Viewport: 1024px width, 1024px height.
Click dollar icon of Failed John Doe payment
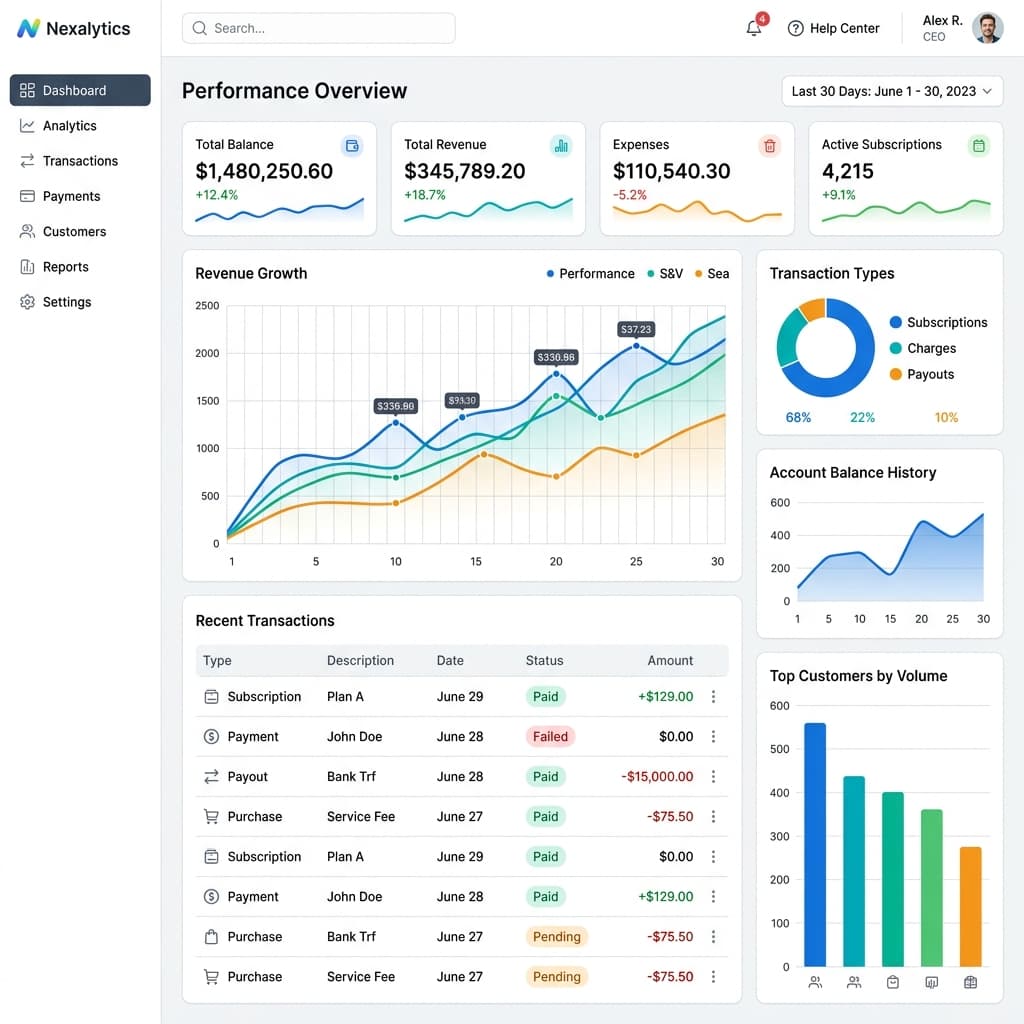(x=211, y=736)
